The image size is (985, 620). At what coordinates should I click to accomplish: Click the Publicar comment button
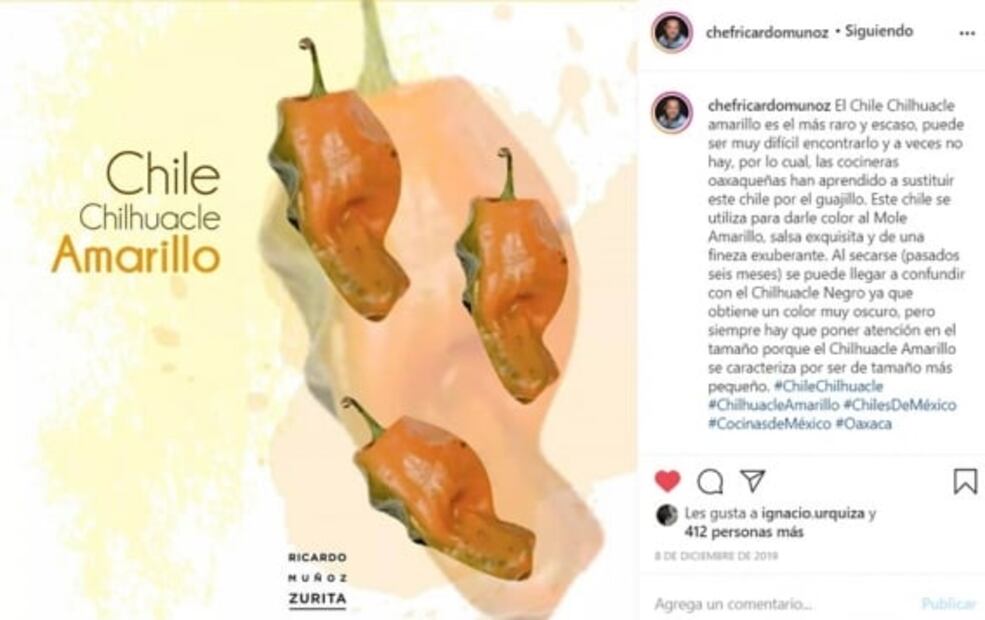(x=949, y=604)
